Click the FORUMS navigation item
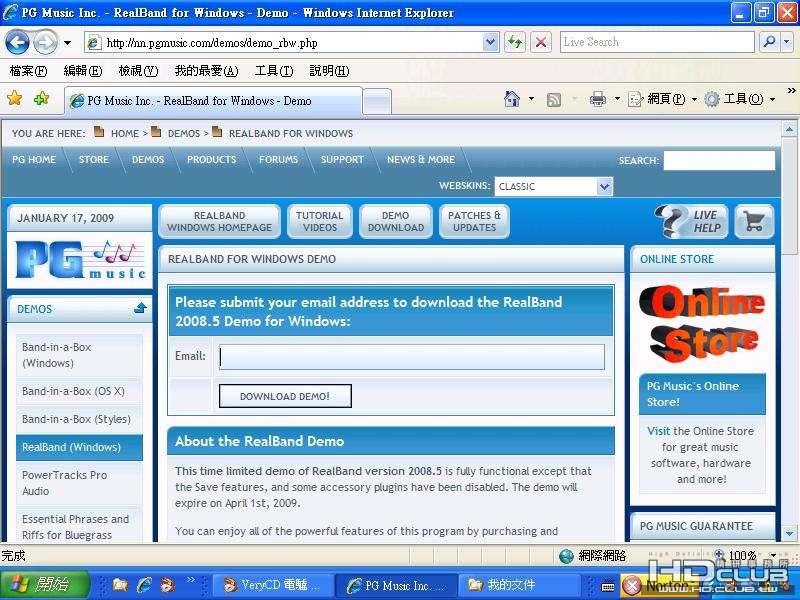The height and width of the screenshot is (600, 800). (278, 159)
